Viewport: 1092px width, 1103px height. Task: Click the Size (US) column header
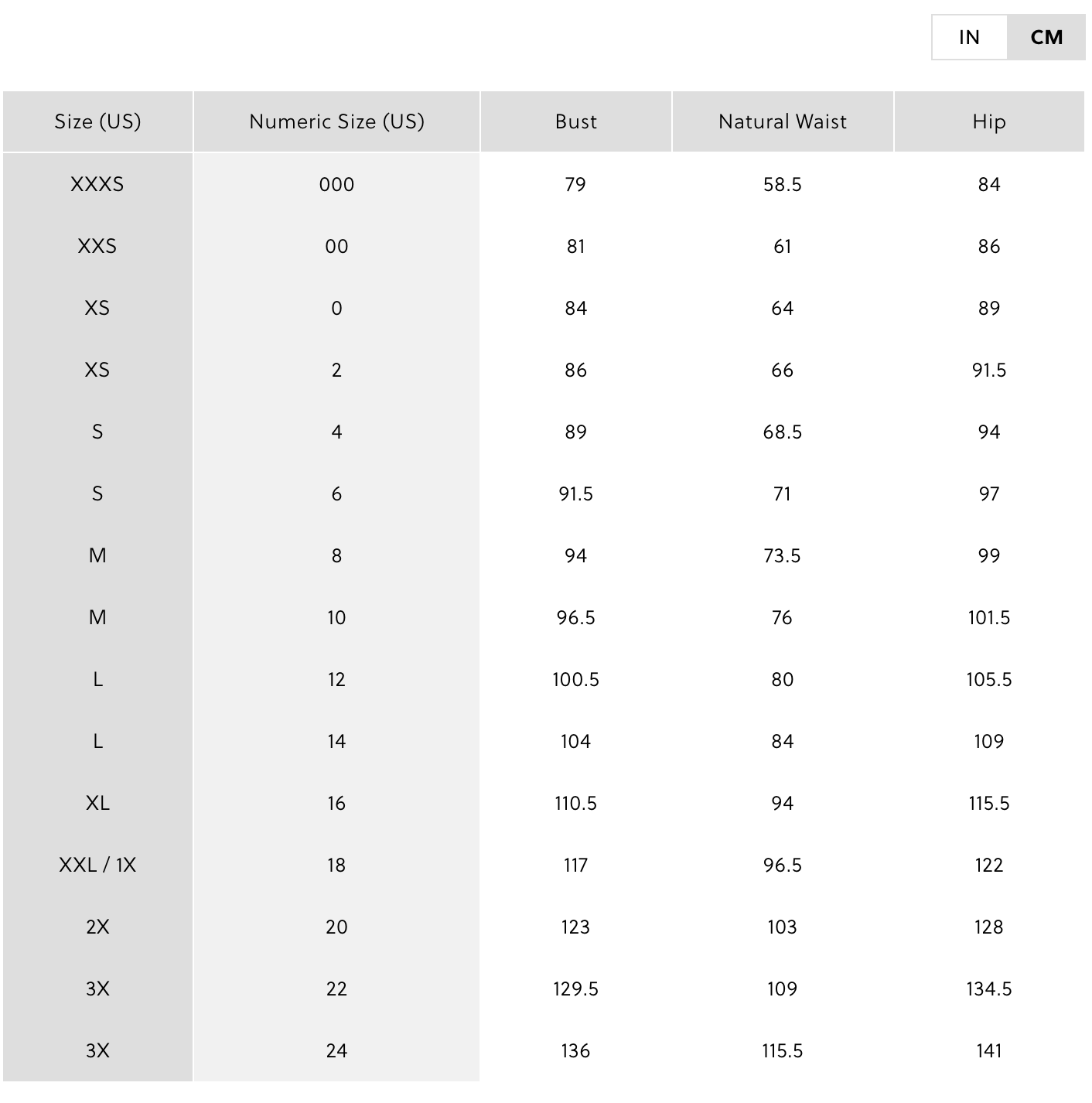[x=97, y=121]
